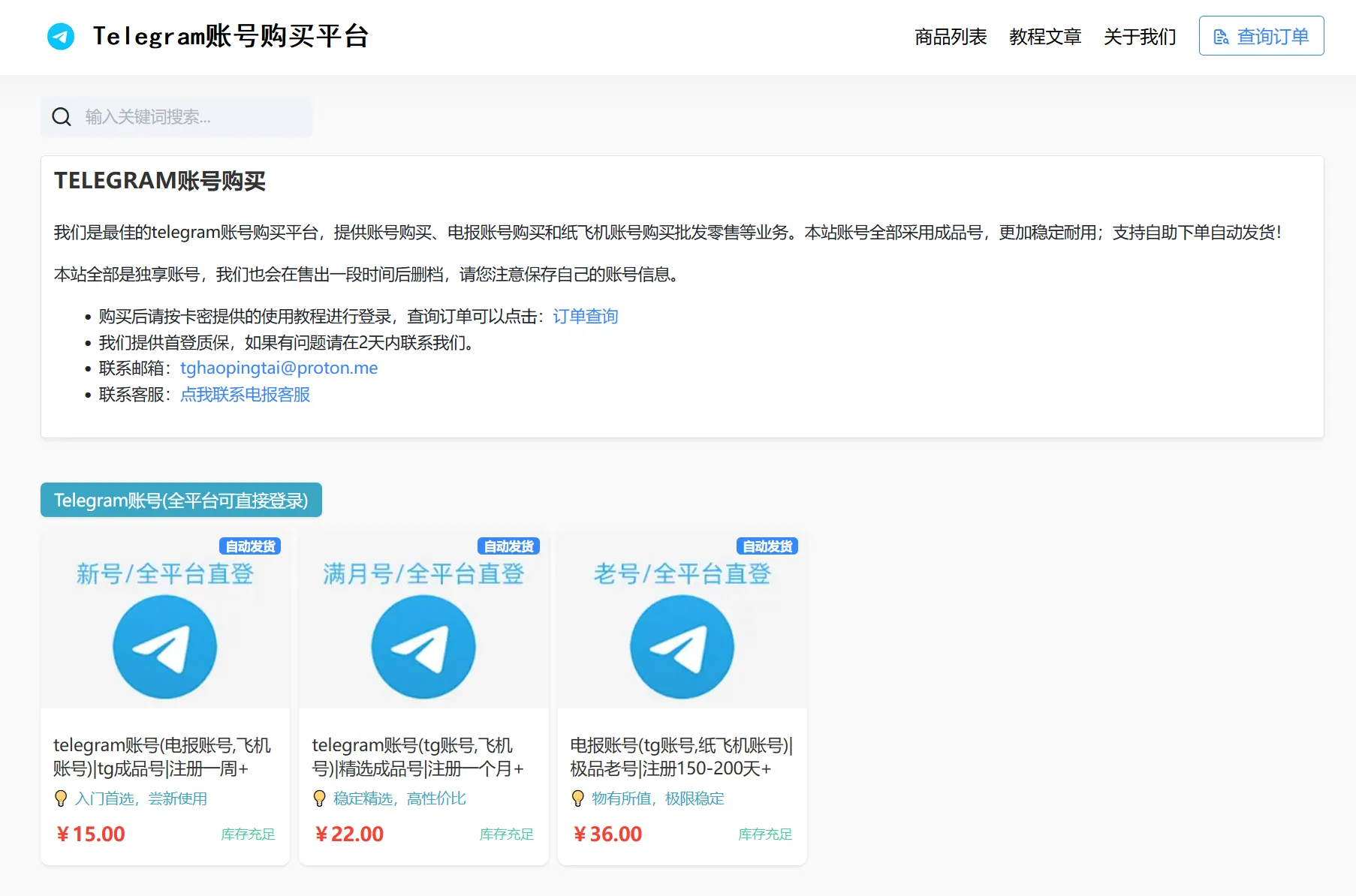1356x896 pixels.
Task: Click the lightbulb icon beside 入门首选
Action: pyautogui.click(x=61, y=798)
